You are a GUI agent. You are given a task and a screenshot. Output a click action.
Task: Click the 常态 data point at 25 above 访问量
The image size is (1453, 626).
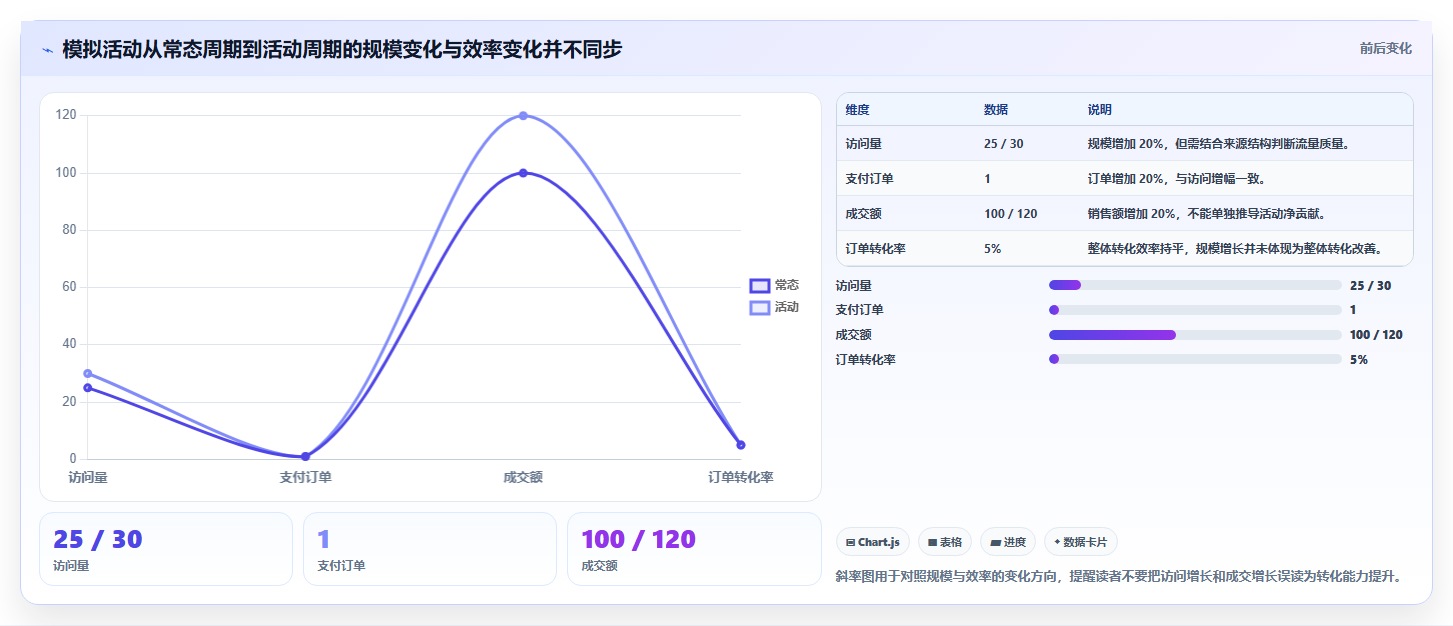(x=88, y=388)
